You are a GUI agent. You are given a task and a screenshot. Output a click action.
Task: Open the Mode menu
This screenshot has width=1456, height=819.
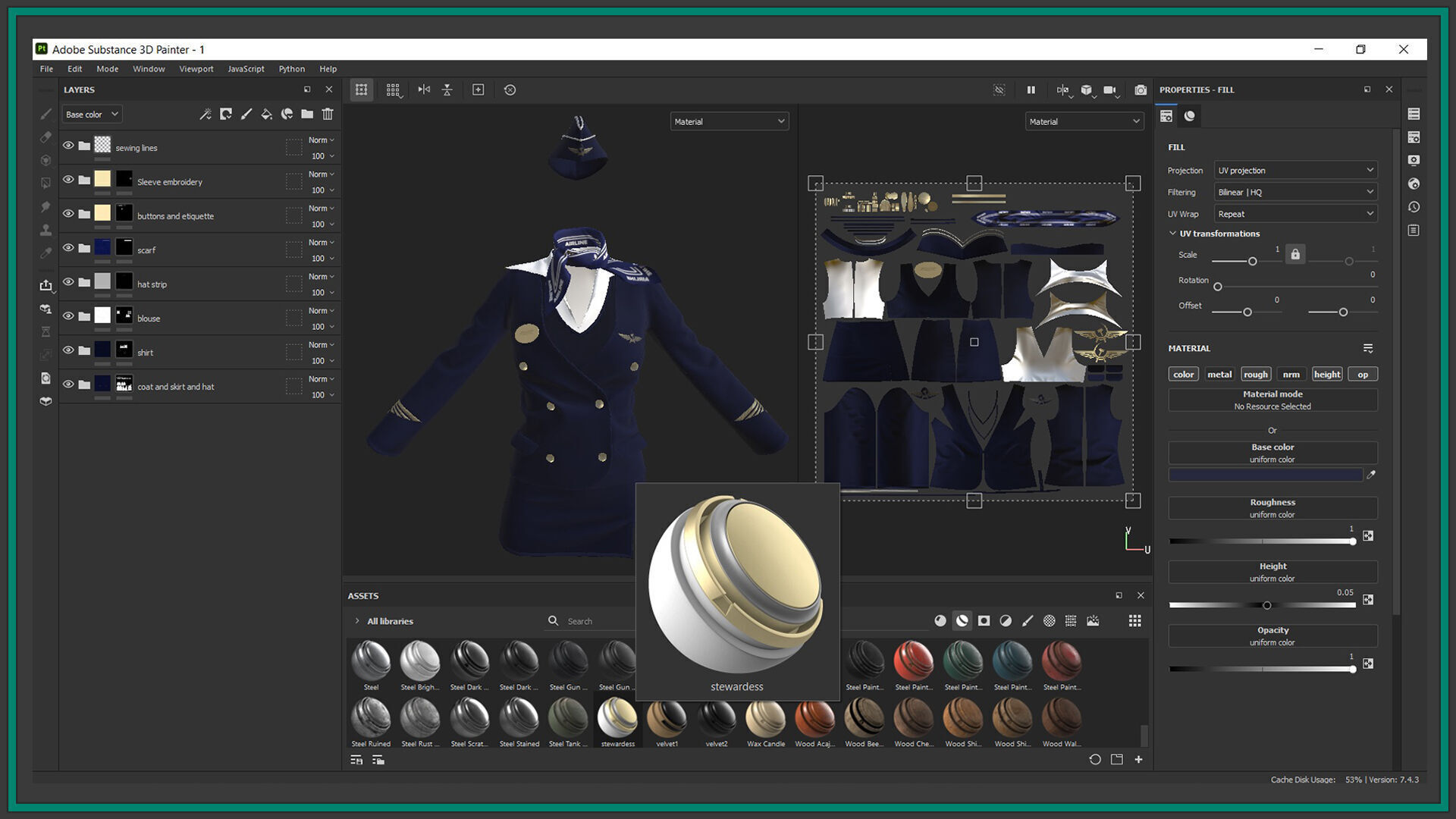tap(107, 69)
